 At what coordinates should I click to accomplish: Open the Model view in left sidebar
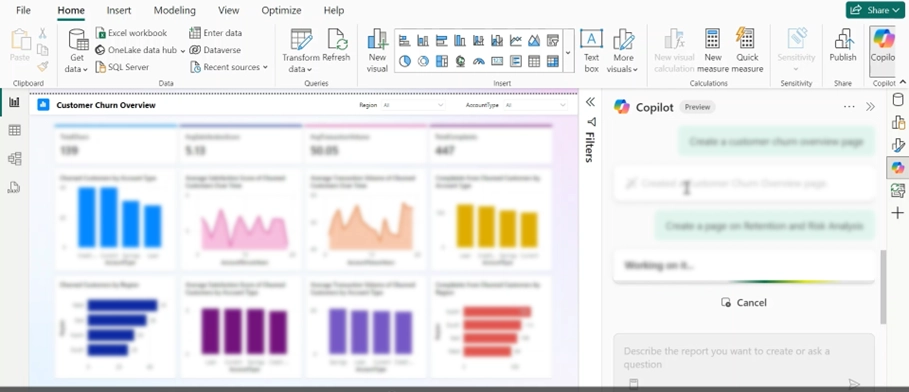tap(14, 158)
